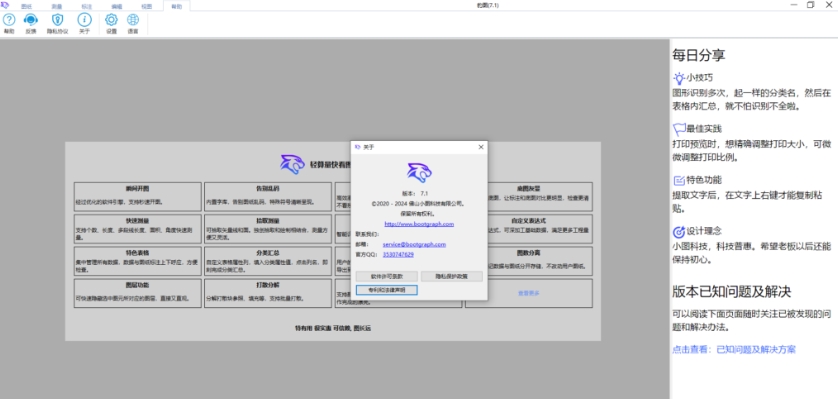Click the 自定义表达式 feature card

tap(540, 229)
